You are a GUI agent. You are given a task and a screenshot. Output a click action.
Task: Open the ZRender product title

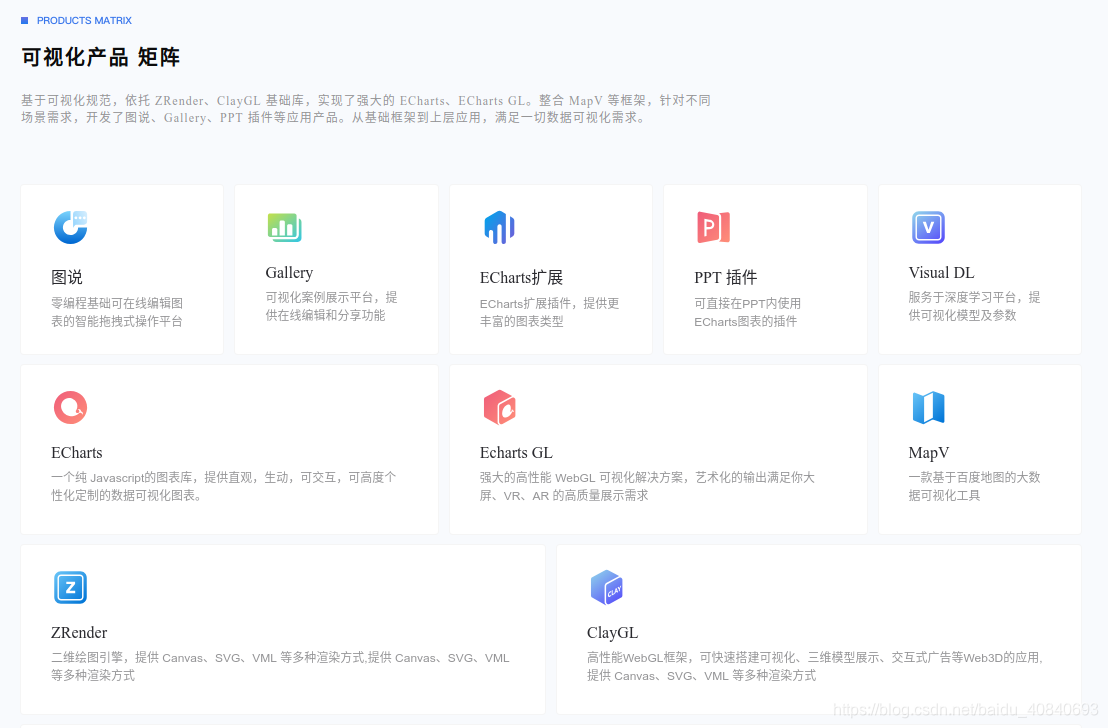click(x=79, y=633)
